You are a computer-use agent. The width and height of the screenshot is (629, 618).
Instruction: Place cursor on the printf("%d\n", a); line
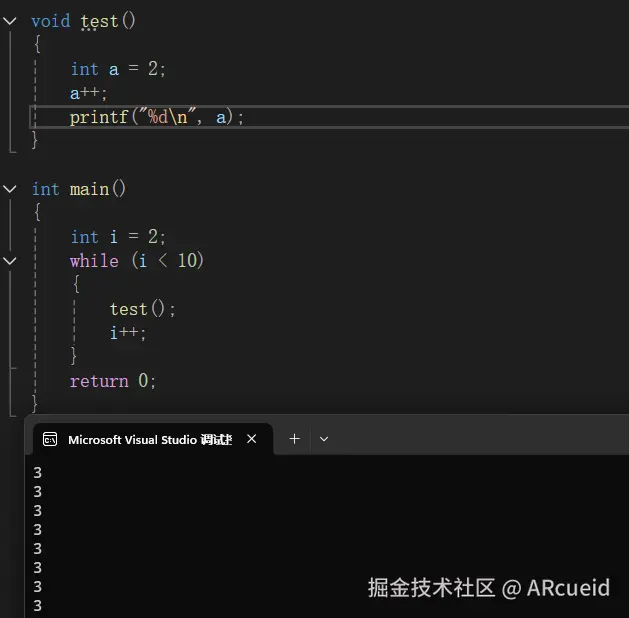(x=156, y=117)
